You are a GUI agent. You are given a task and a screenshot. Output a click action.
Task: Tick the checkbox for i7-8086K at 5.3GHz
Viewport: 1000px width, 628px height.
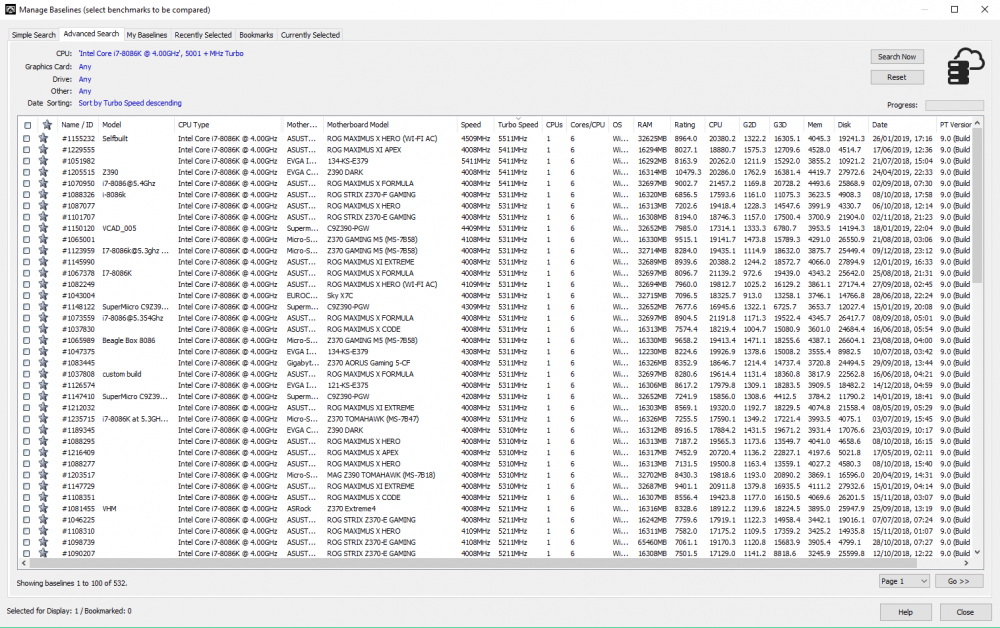pyautogui.click(x=27, y=419)
